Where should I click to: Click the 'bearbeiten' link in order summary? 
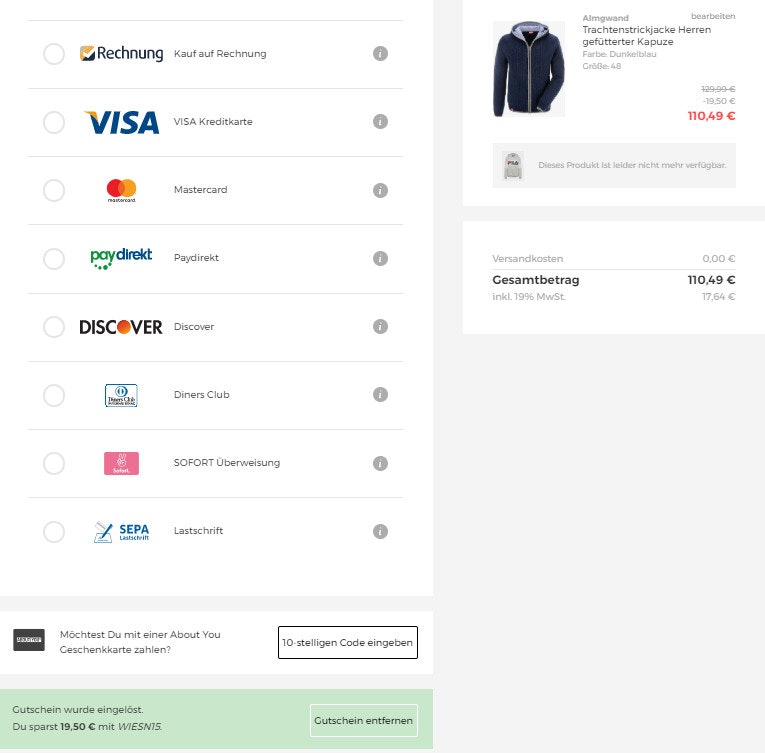[712, 17]
